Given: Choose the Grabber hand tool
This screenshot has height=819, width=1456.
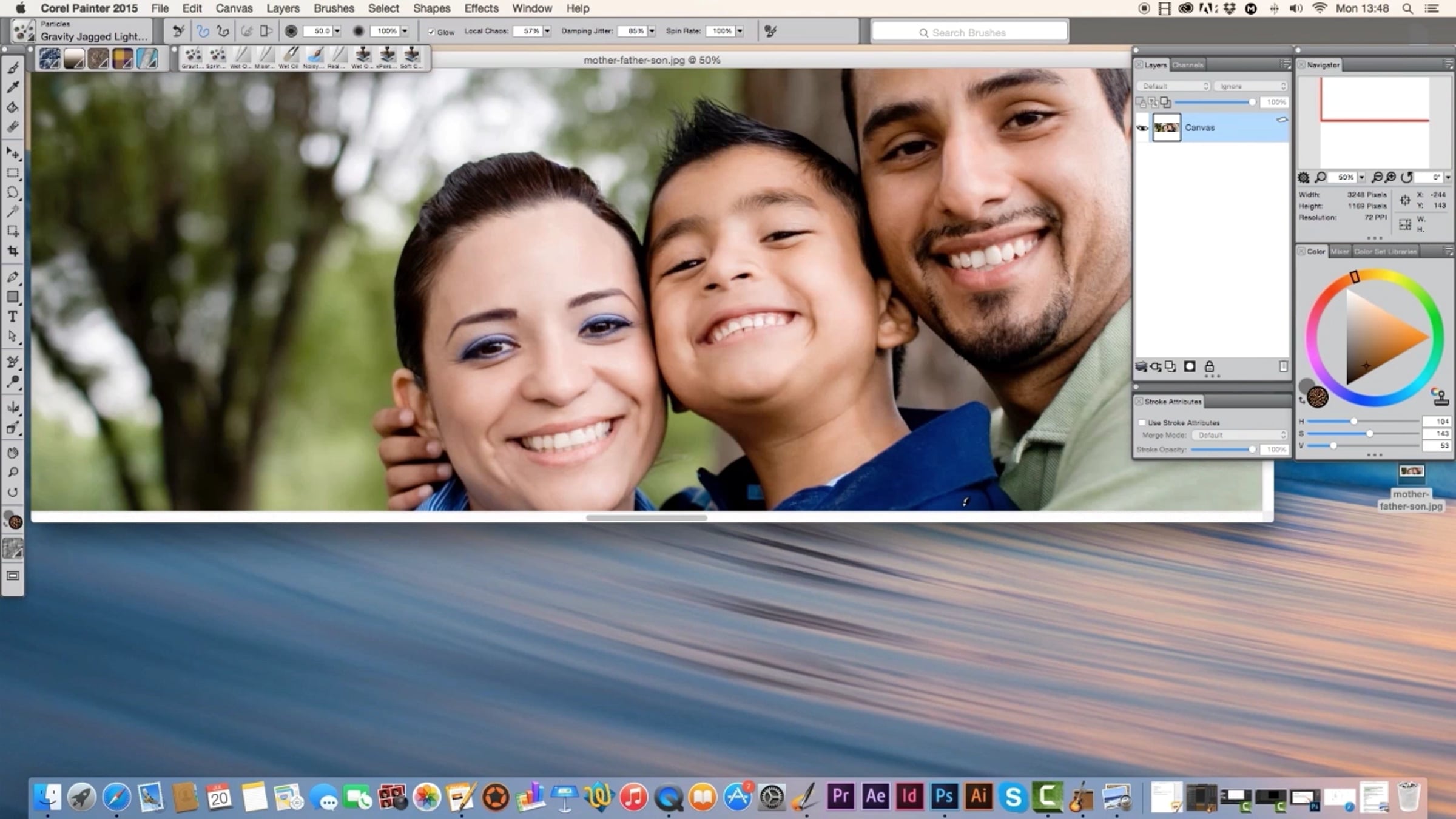Looking at the screenshot, I should pyautogui.click(x=13, y=453).
